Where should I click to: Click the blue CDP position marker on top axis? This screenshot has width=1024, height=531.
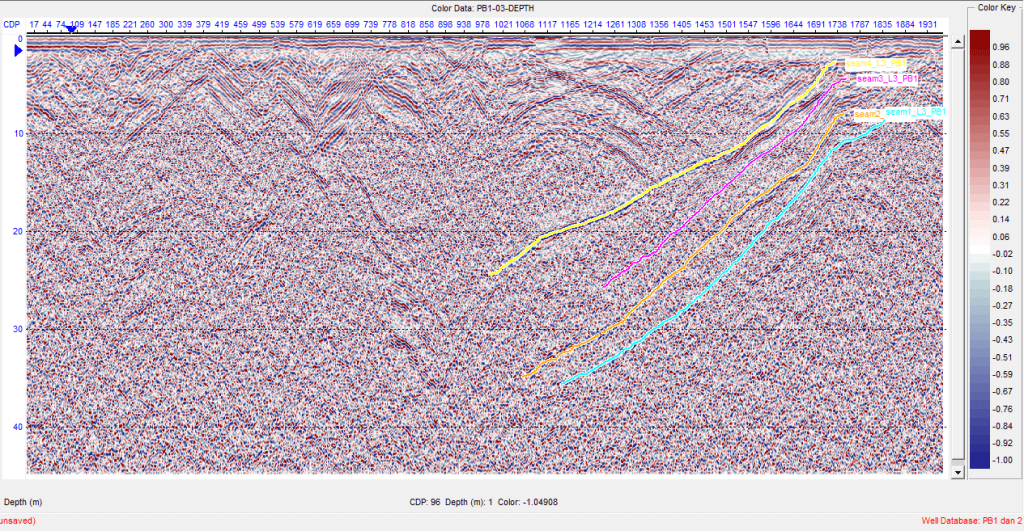pyautogui.click(x=71, y=30)
